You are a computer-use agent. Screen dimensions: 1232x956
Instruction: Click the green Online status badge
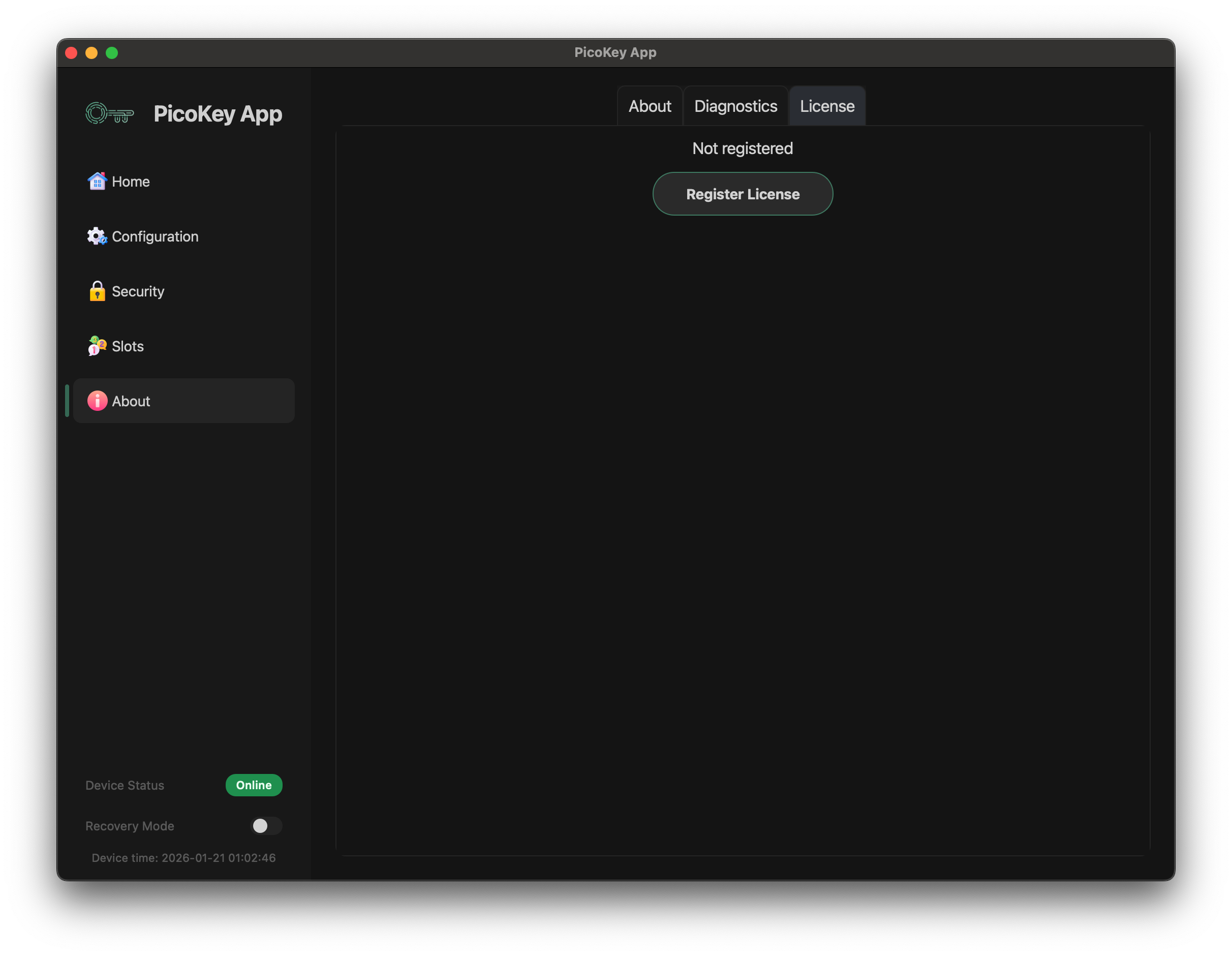(254, 785)
